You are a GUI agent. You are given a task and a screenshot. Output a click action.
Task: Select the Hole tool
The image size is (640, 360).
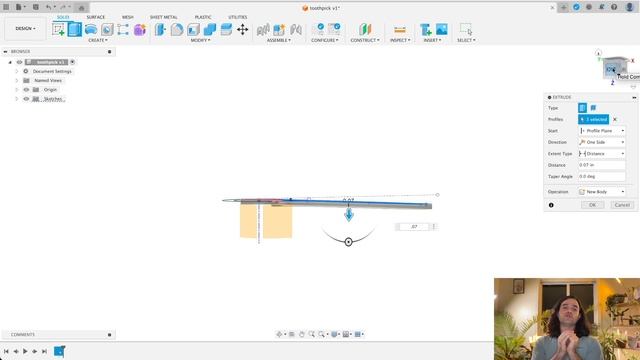coord(107,29)
